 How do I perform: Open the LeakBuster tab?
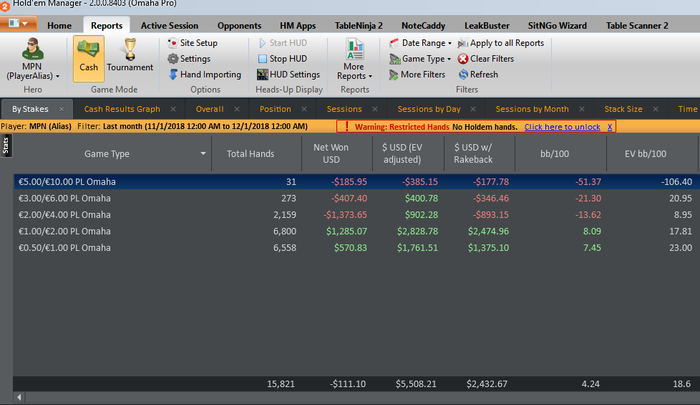coord(486,25)
